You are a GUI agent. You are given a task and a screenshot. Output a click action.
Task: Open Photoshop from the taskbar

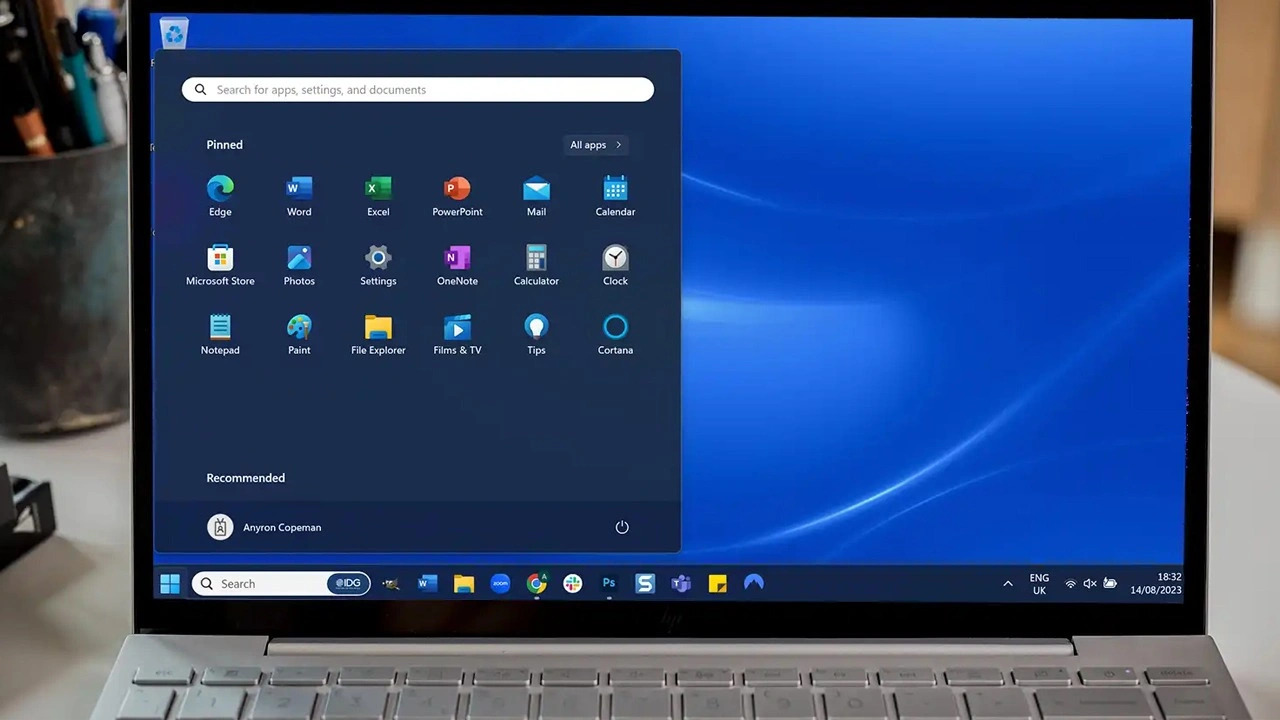[x=609, y=583]
